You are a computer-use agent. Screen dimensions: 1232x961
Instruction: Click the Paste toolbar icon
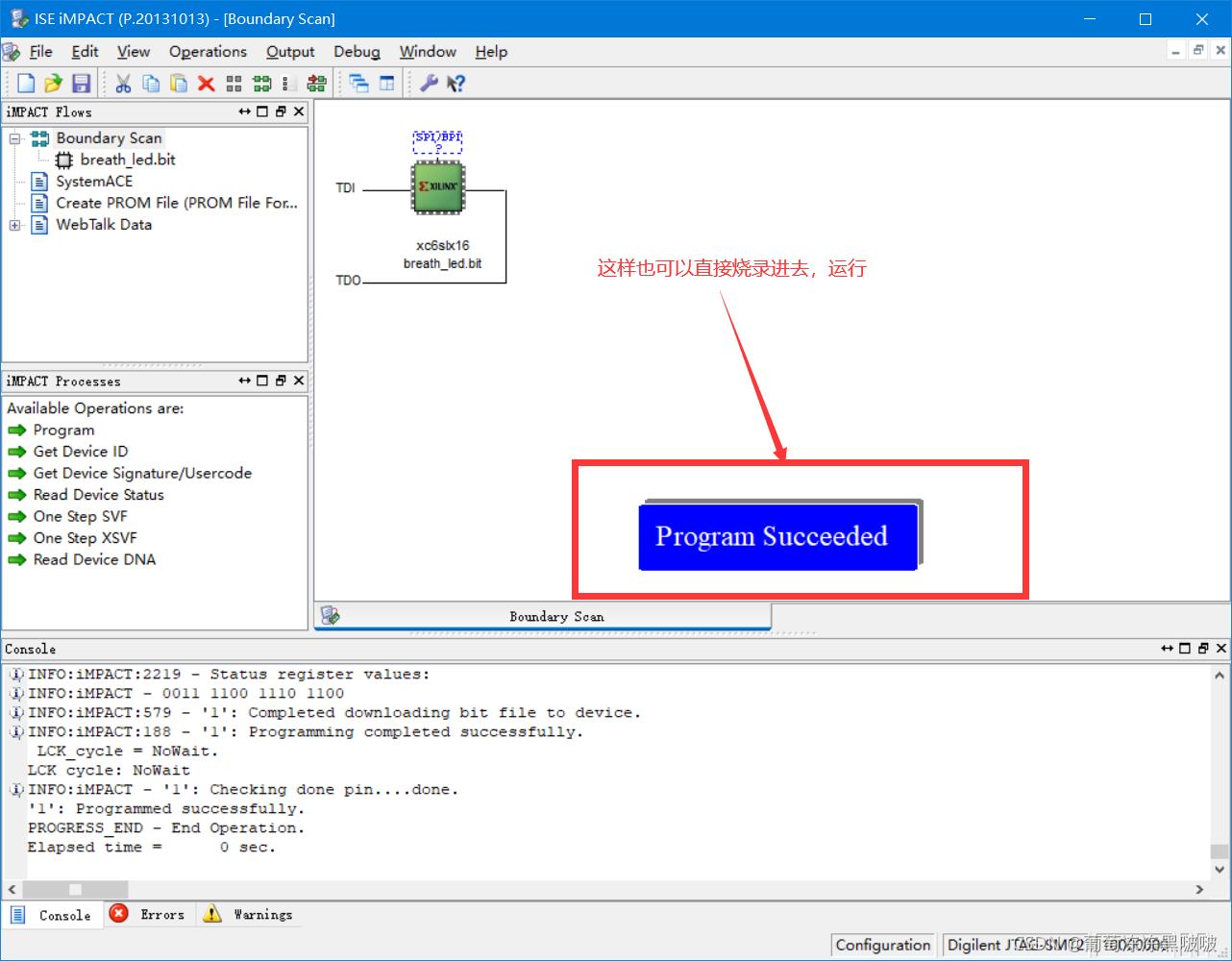(179, 84)
